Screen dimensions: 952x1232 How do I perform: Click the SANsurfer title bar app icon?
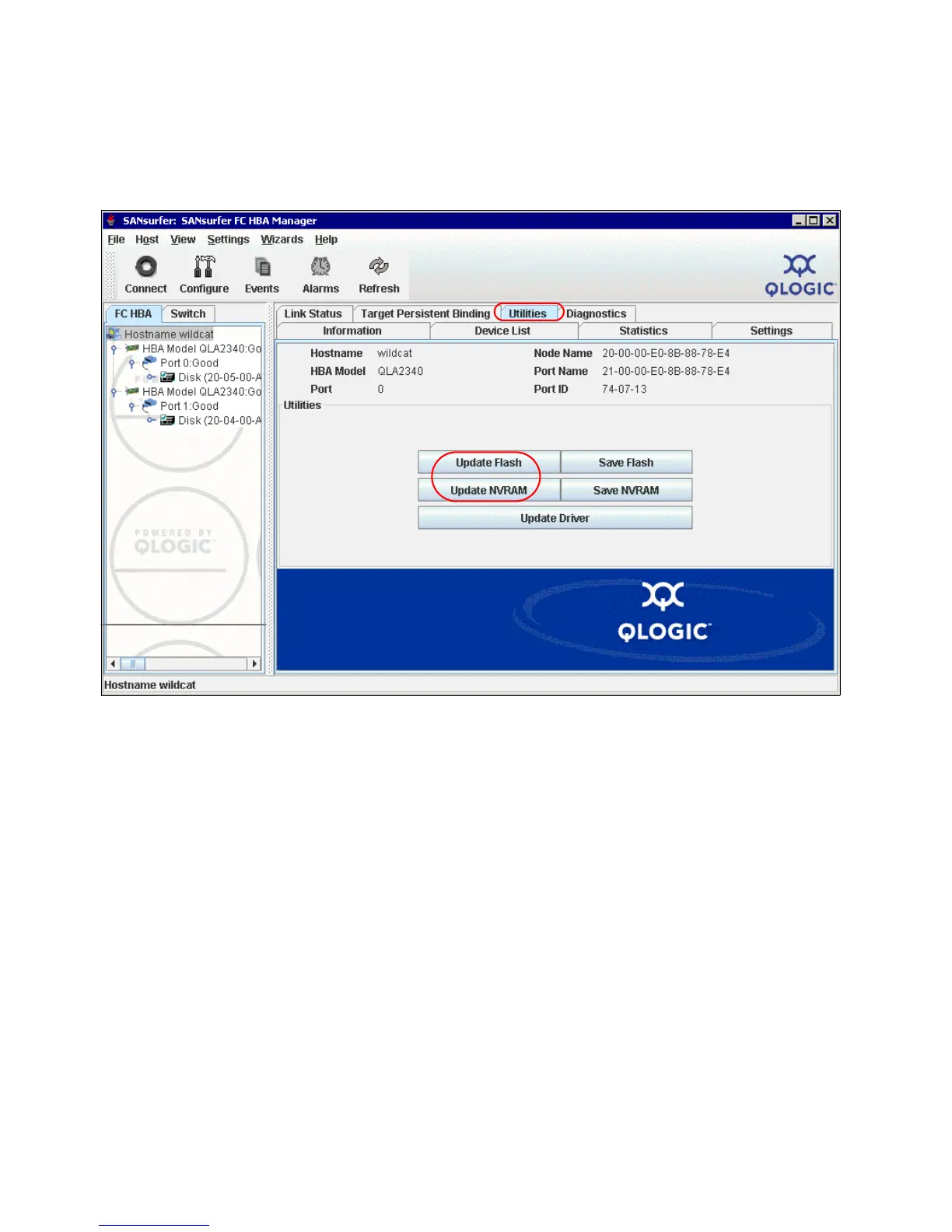(x=111, y=221)
